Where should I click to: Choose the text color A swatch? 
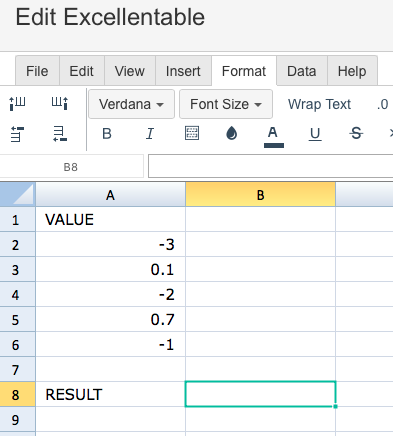coord(273,136)
